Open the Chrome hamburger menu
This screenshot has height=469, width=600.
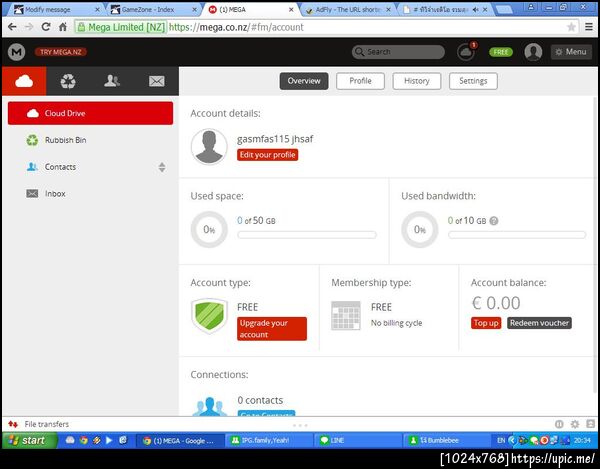(x=589, y=27)
